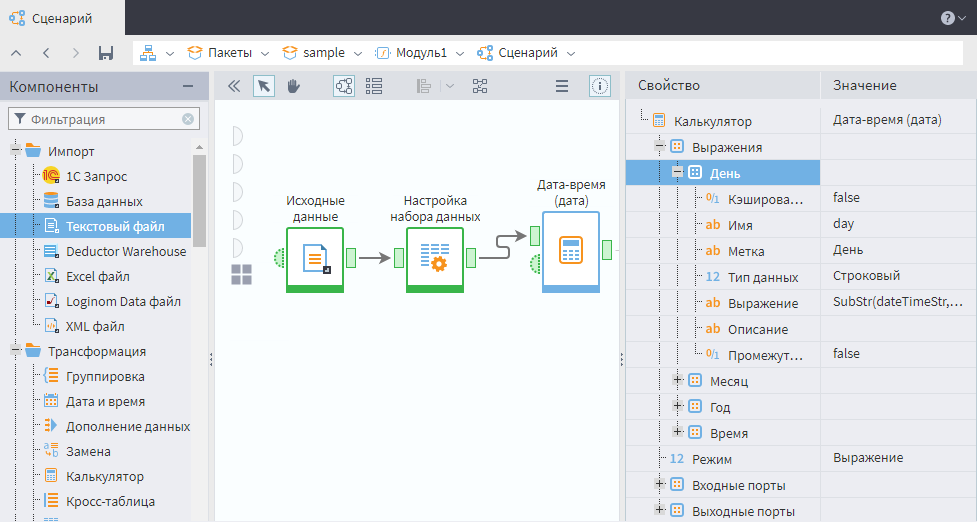
Task: Collapse the Импорт folder
Action: [x=15, y=151]
